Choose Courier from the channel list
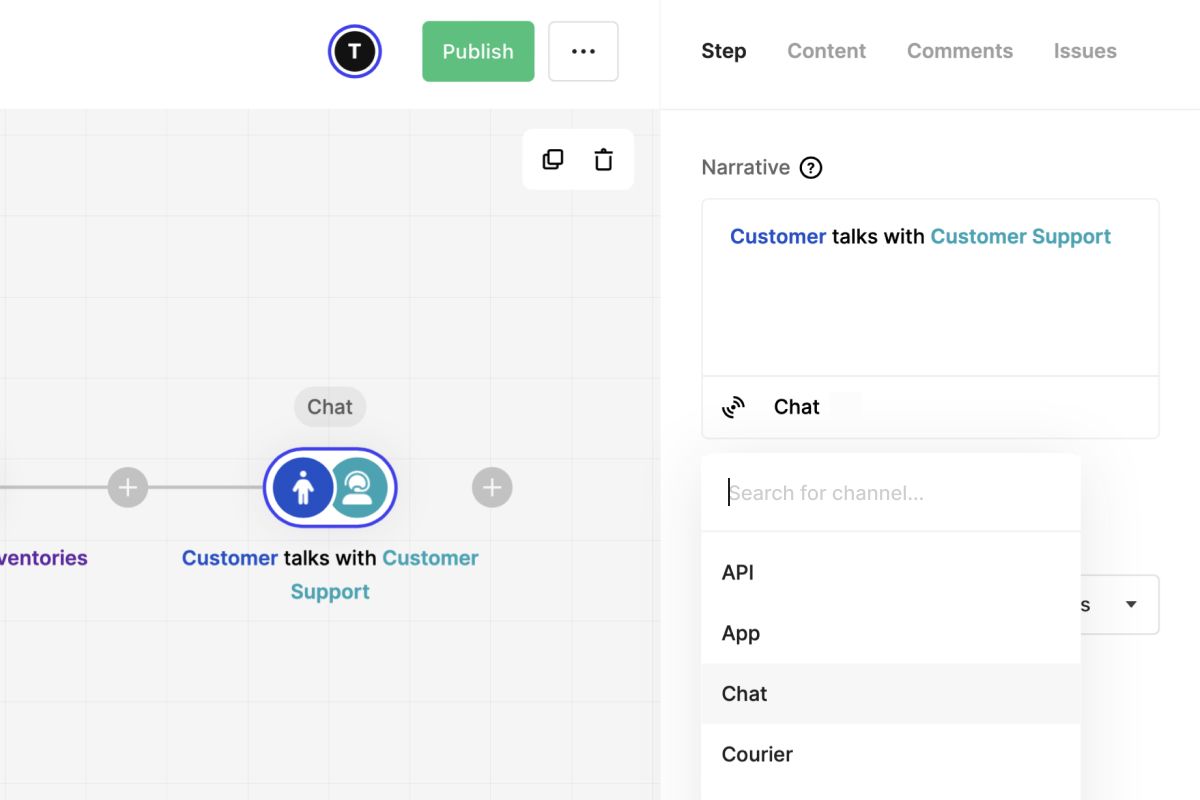The width and height of the screenshot is (1200, 800). click(891, 754)
